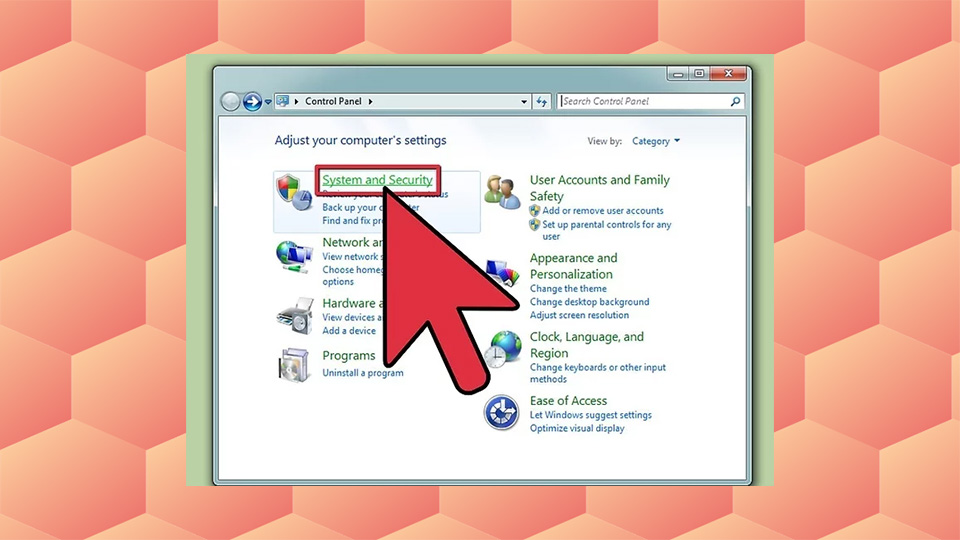
Task: Click the Hardware and Sound printer icon
Action: [294, 316]
